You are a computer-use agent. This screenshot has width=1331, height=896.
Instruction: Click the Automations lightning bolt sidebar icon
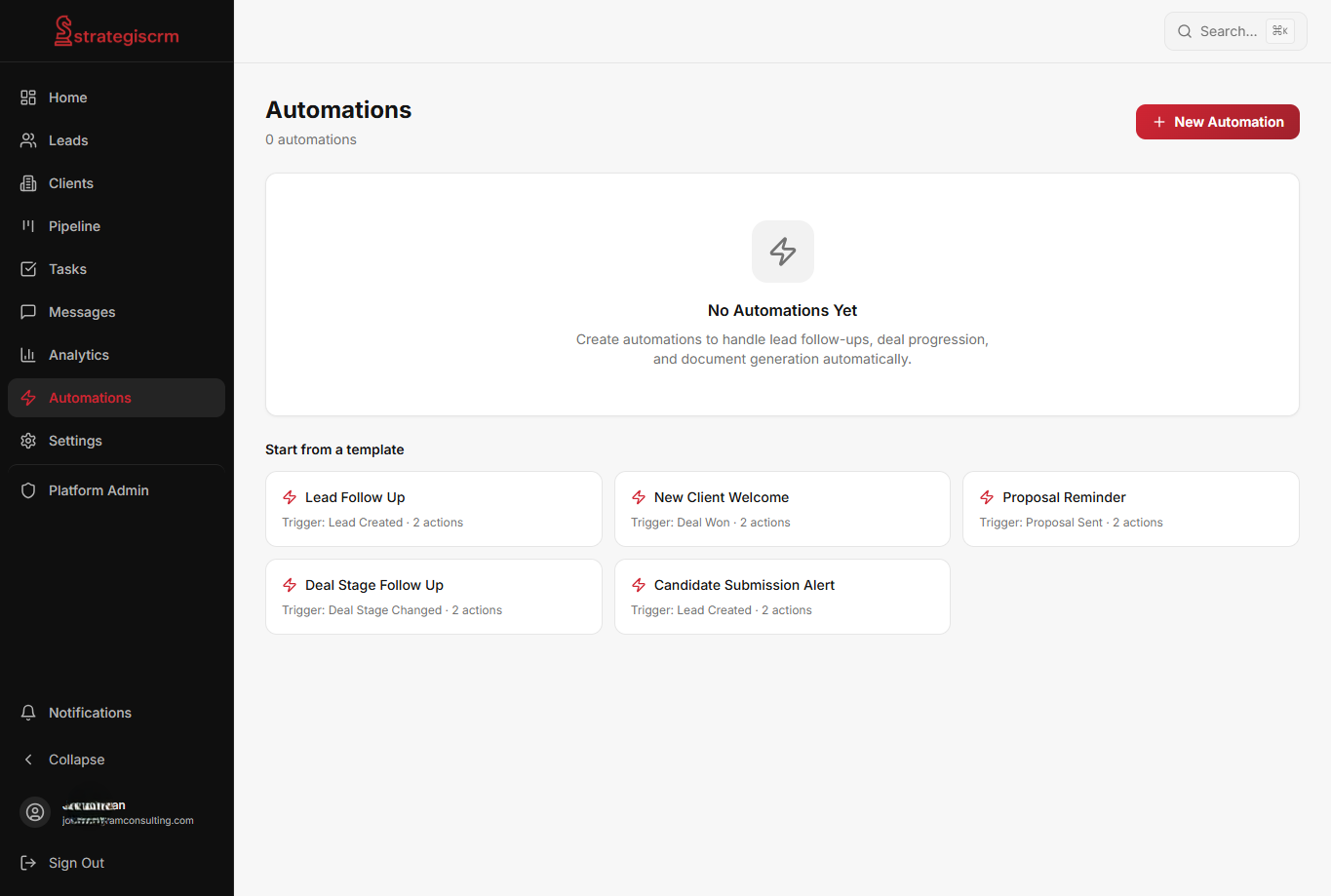[28, 398]
